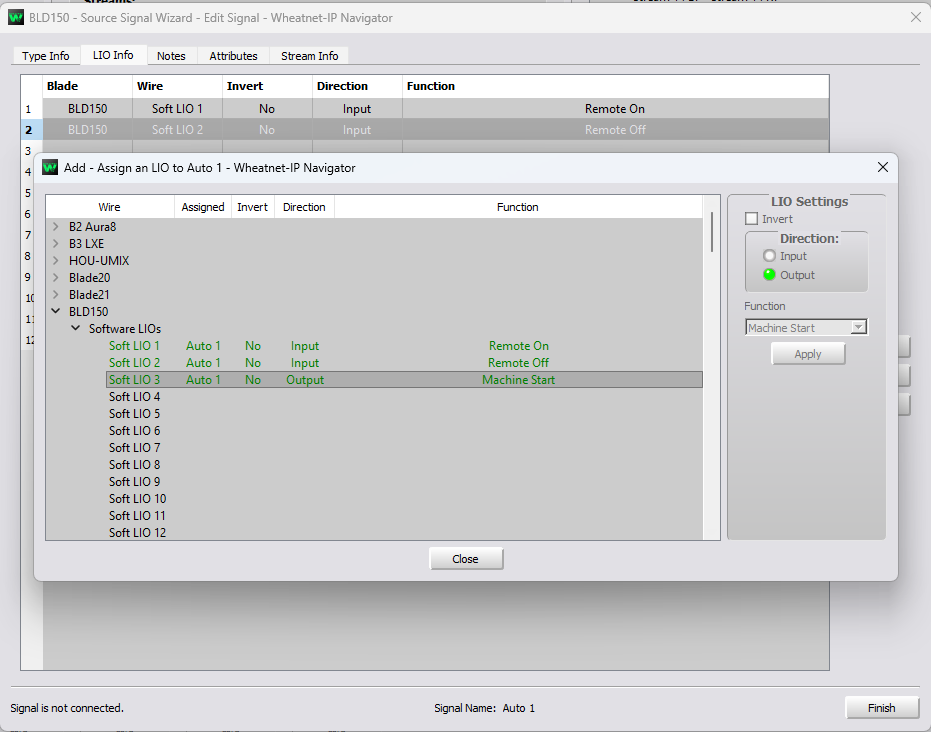Click the Remote Off function of Soft LIO 2 in tree

click(x=518, y=363)
